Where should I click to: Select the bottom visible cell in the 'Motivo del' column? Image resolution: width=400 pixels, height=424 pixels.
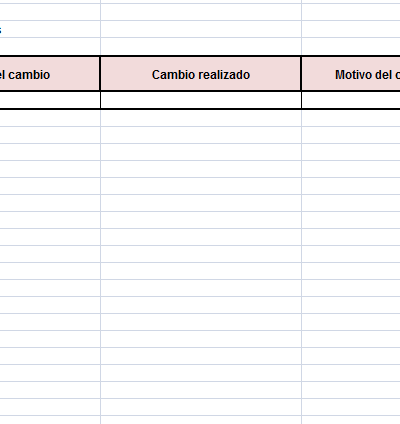(x=351, y=420)
